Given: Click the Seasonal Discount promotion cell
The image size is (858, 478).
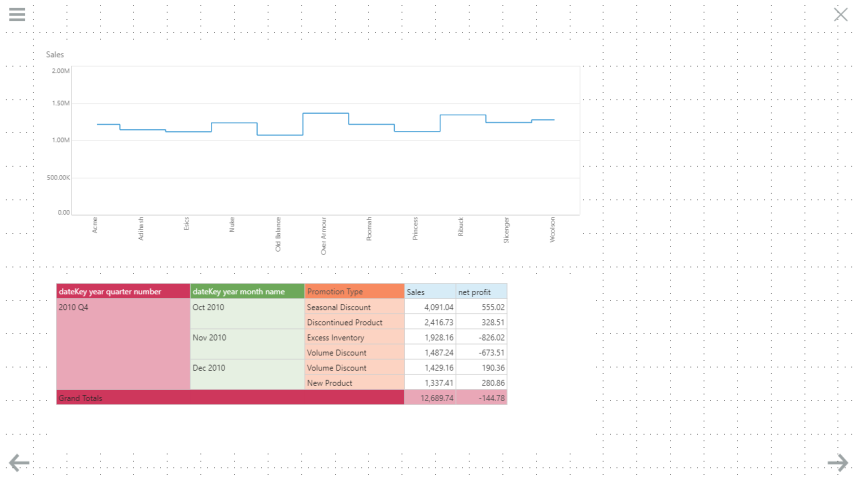Looking at the screenshot, I should (x=339, y=308).
